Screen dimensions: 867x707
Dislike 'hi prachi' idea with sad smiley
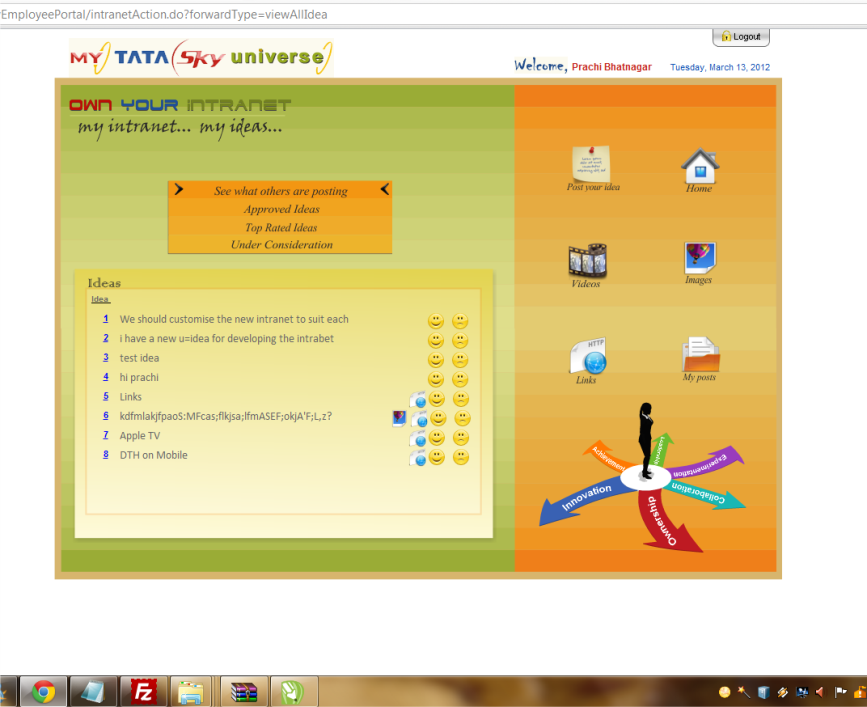pos(460,379)
